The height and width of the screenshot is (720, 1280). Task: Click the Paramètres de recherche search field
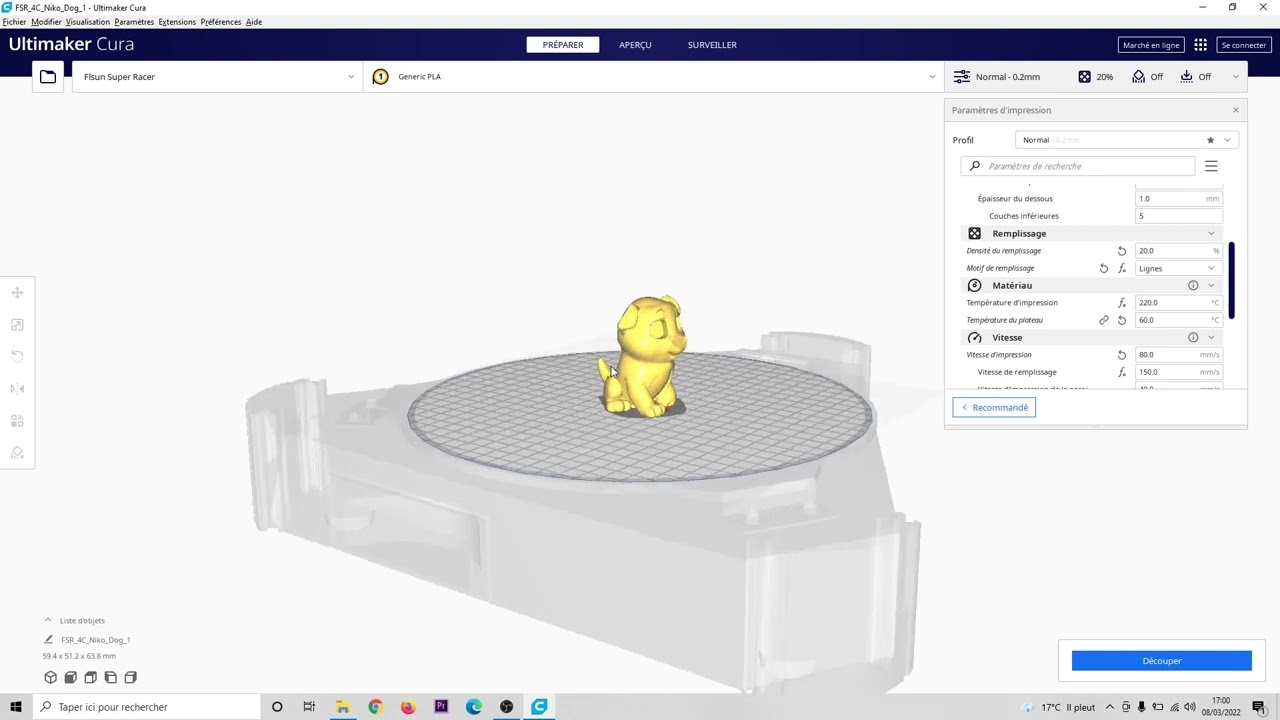1078,166
